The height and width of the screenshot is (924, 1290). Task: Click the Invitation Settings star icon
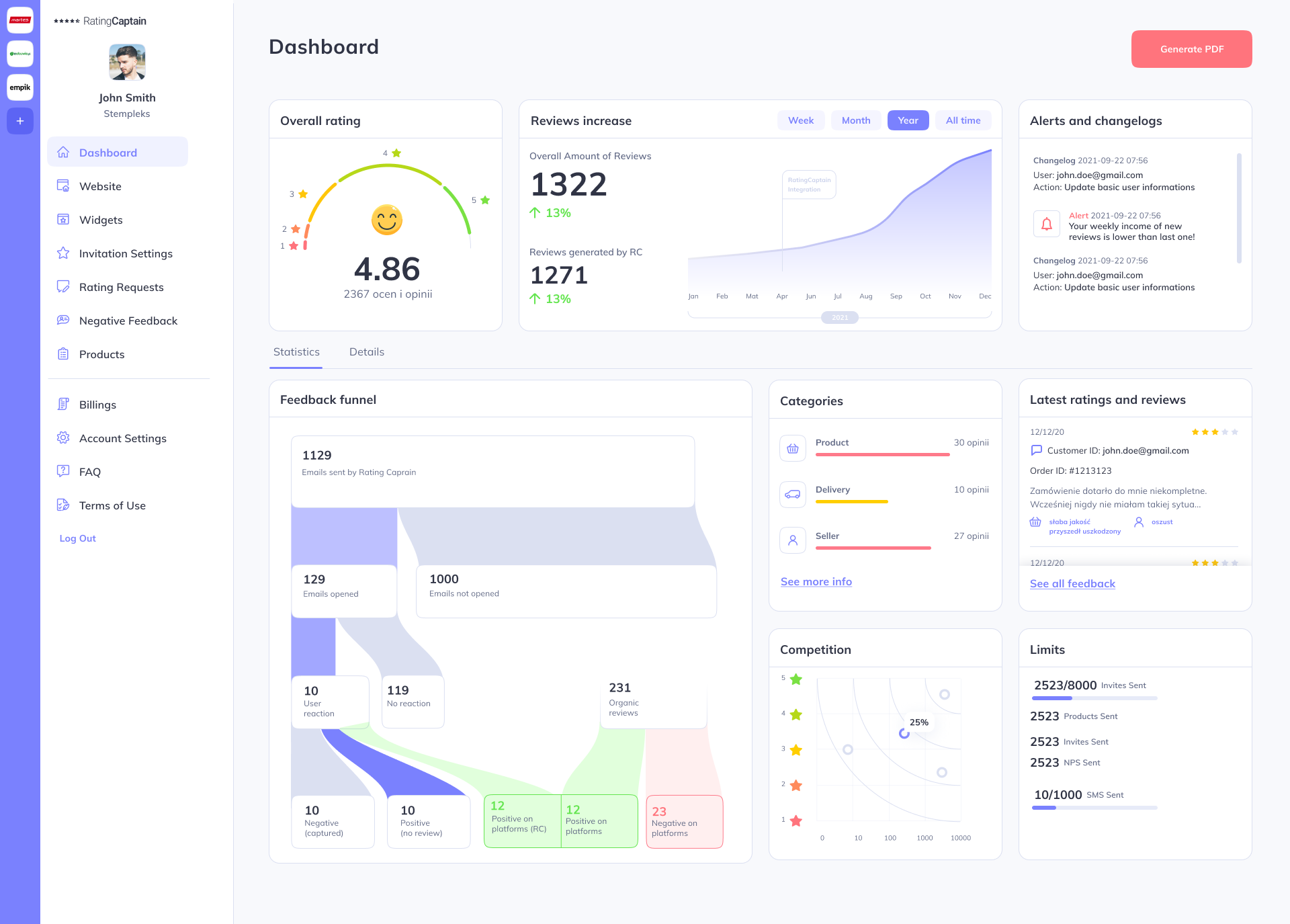(x=63, y=253)
